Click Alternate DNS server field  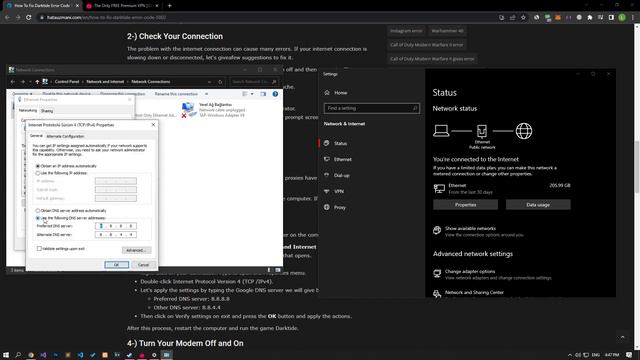pos(116,235)
